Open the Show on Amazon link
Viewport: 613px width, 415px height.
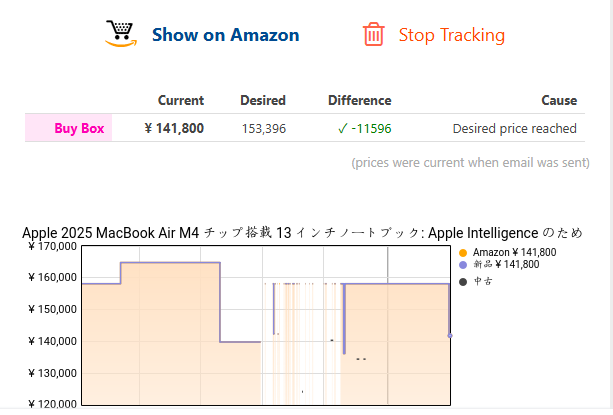[x=225, y=35]
